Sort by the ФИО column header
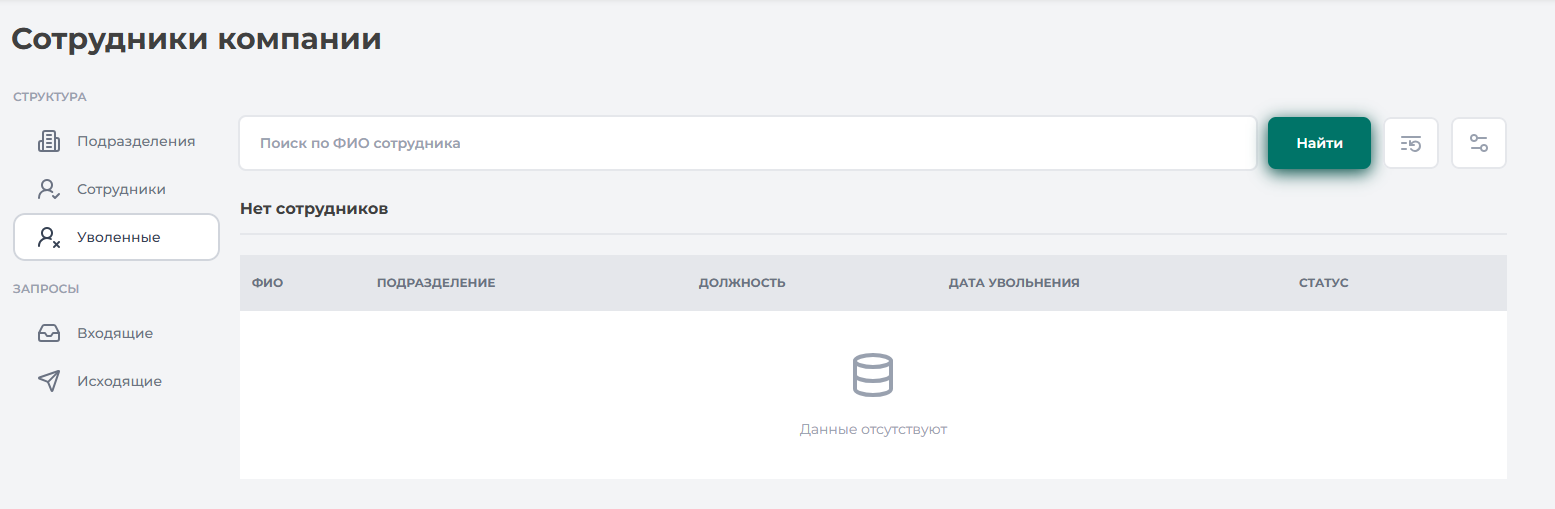The width and height of the screenshot is (1555, 509). coord(267,283)
